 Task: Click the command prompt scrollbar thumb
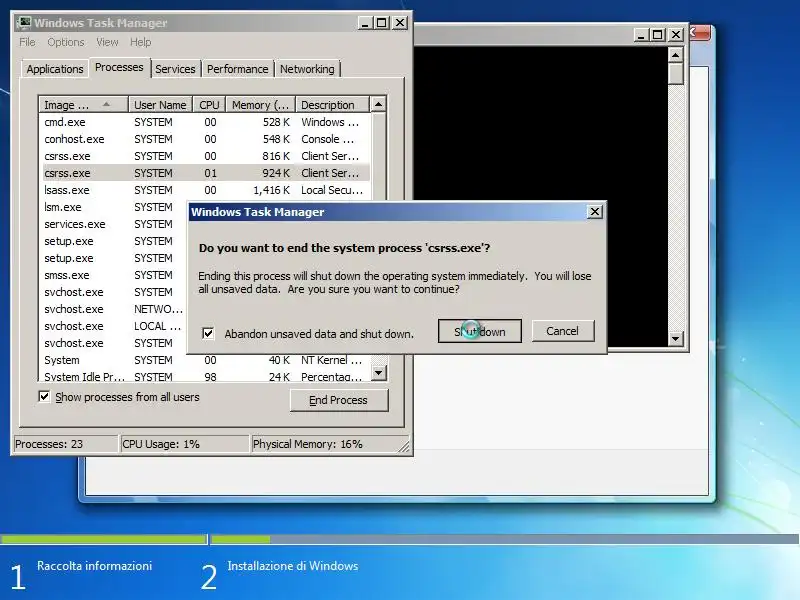(x=676, y=73)
